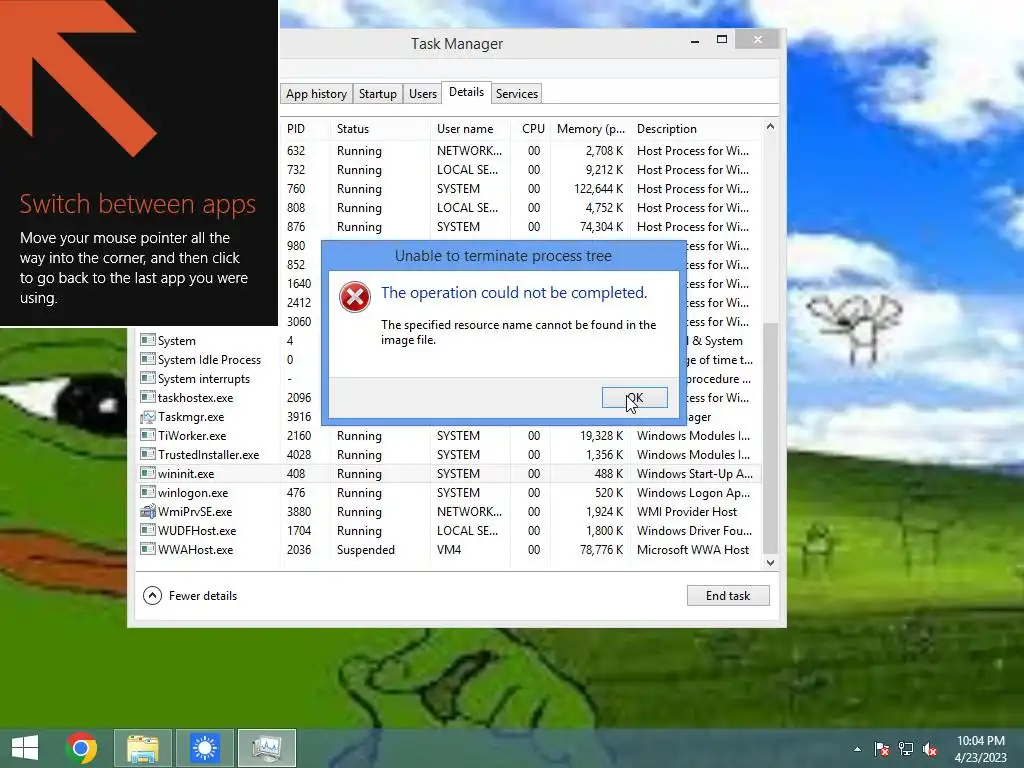This screenshot has height=768, width=1024.
Task: Select the wininit.exe process name
Action: (185, 473)
